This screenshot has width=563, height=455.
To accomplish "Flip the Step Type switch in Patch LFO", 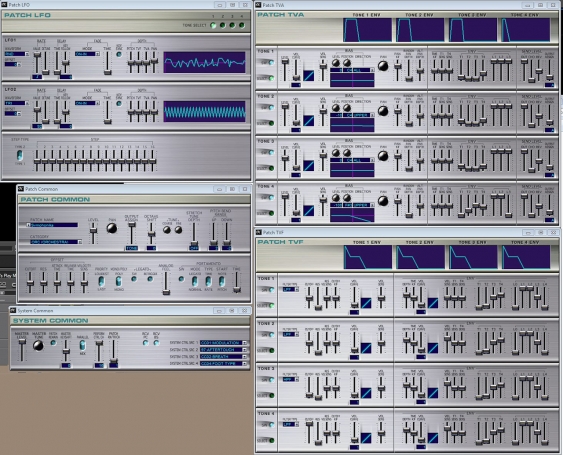I will pos(20,155).
